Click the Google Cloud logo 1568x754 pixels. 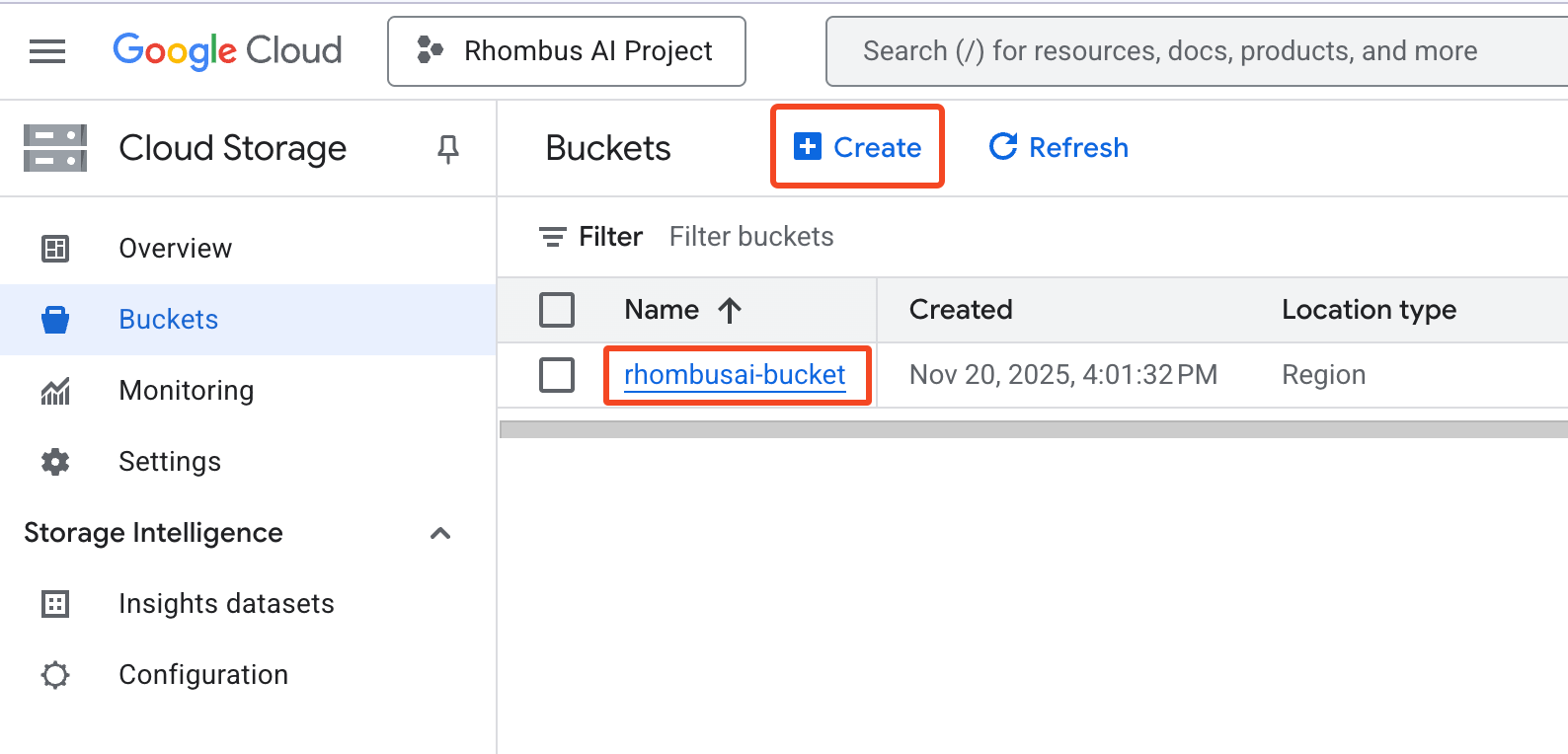pos(227,50)
